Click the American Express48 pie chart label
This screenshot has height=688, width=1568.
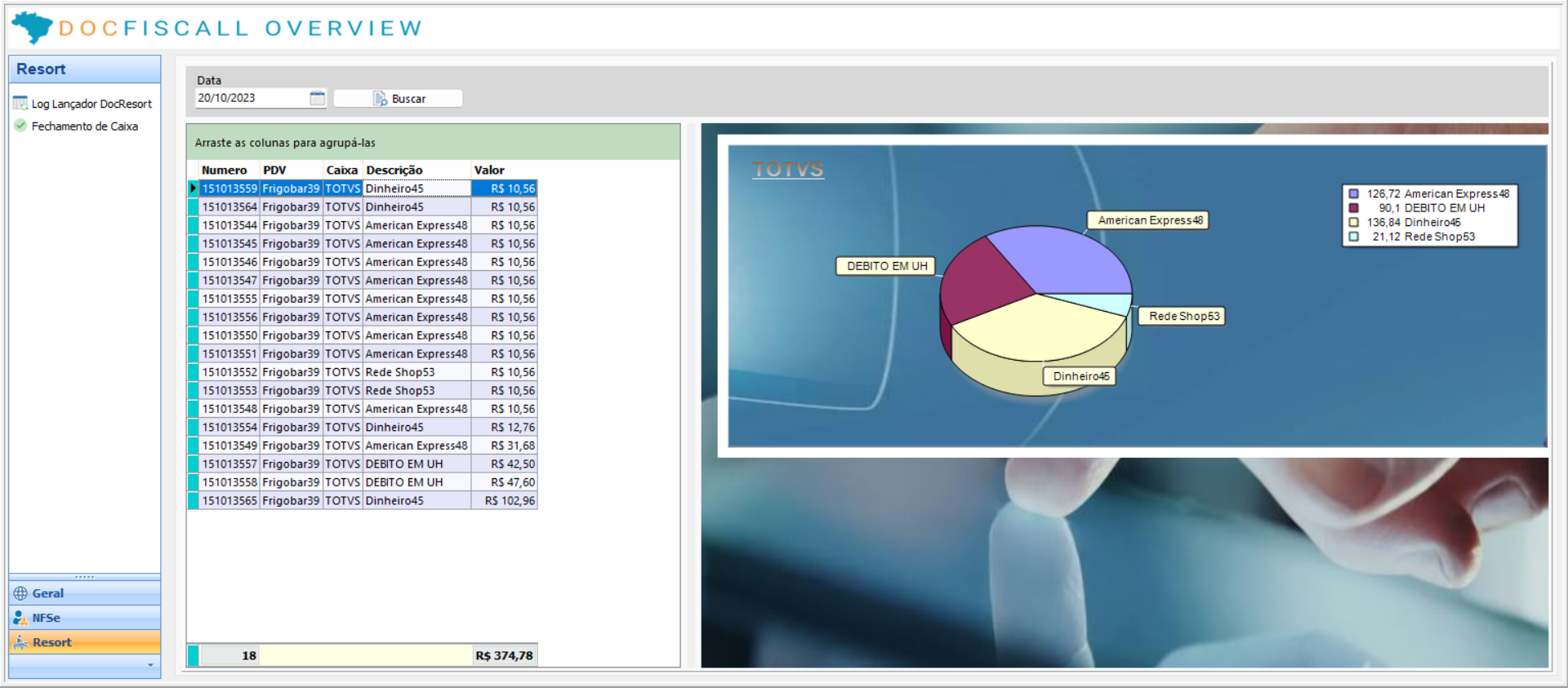tap(1147, 220)
